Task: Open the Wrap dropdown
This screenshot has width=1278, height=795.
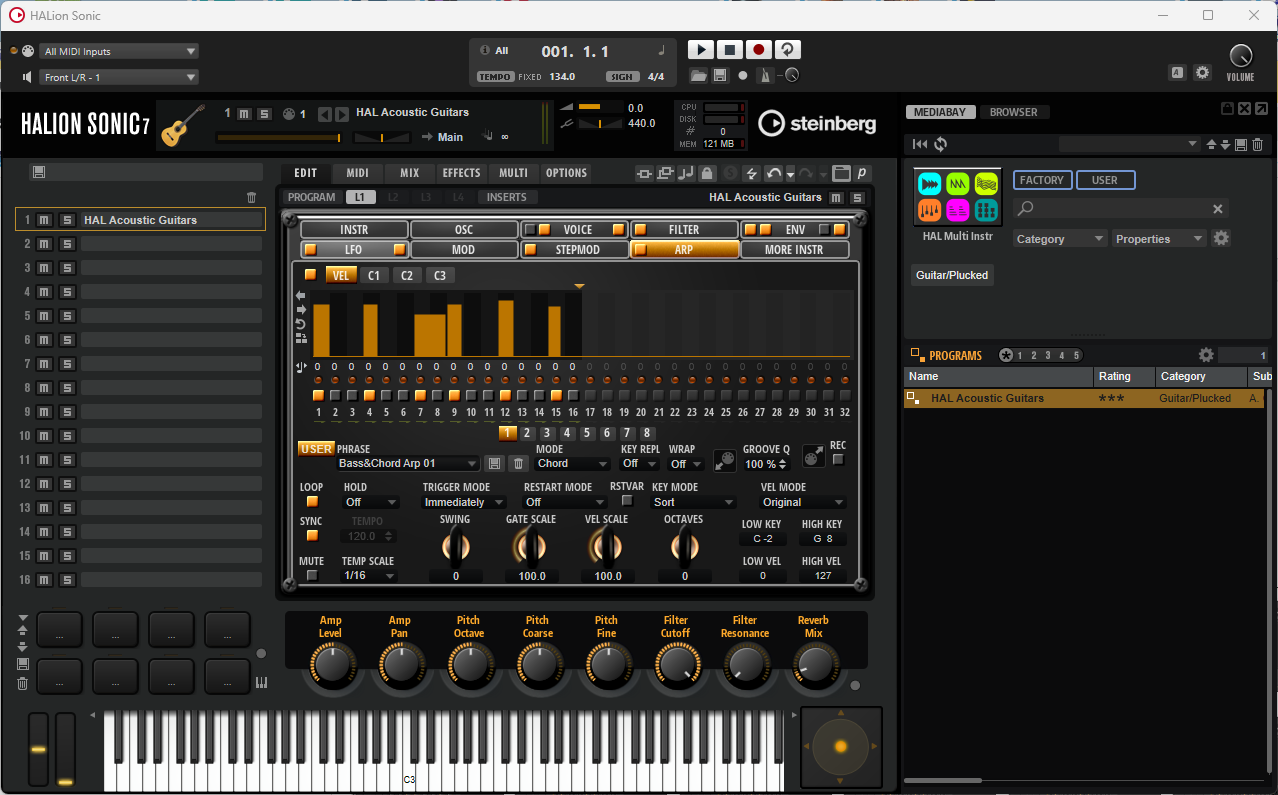Action: pos(688,463)
